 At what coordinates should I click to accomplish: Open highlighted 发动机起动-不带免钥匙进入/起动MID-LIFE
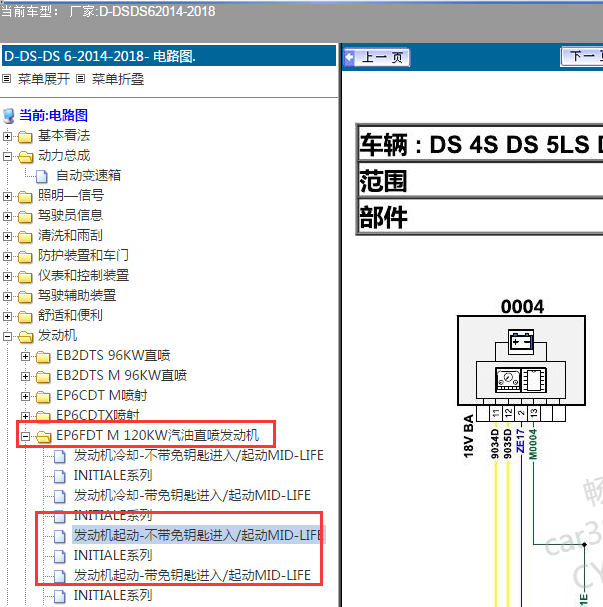pyautogui.click(x=199, y=535)
